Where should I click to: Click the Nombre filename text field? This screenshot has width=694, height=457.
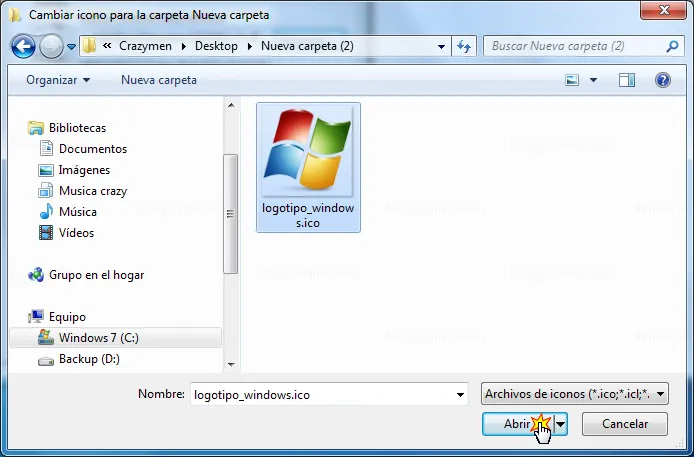click(x=322, y=394)
